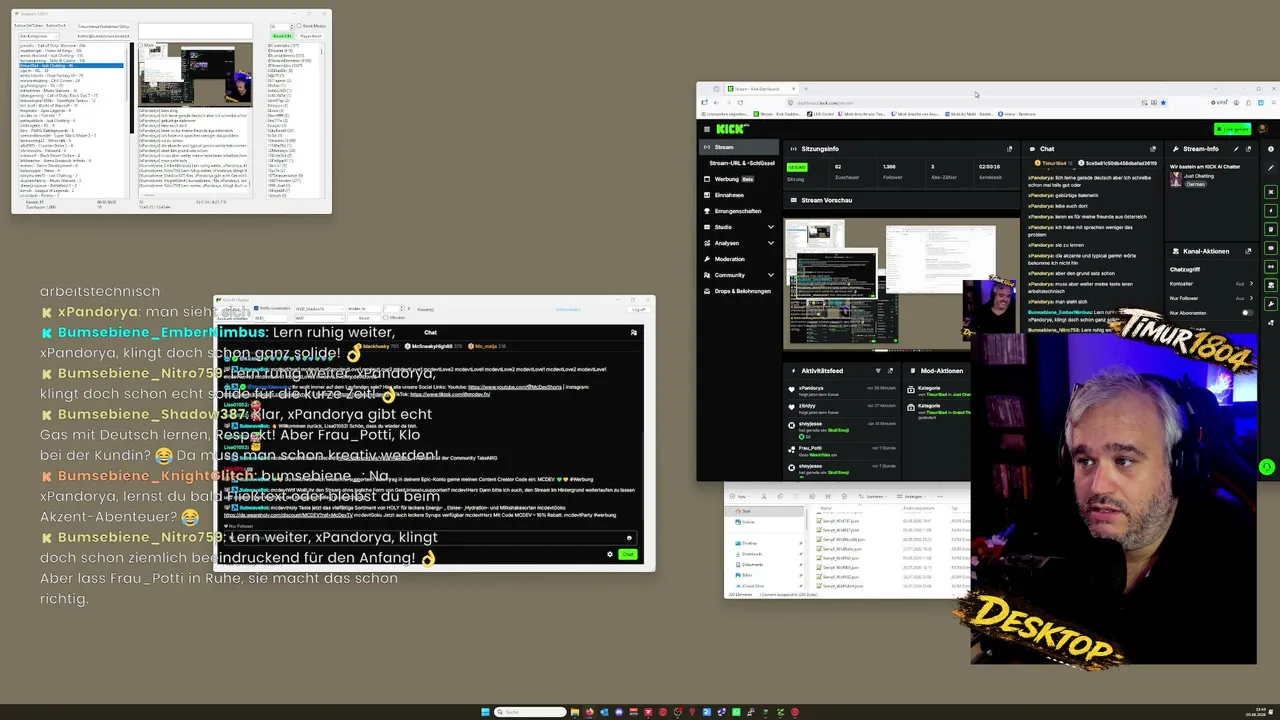1280x720 pixels.
Task: Click the green Reset button in top-left window
Action: [283, 36]
